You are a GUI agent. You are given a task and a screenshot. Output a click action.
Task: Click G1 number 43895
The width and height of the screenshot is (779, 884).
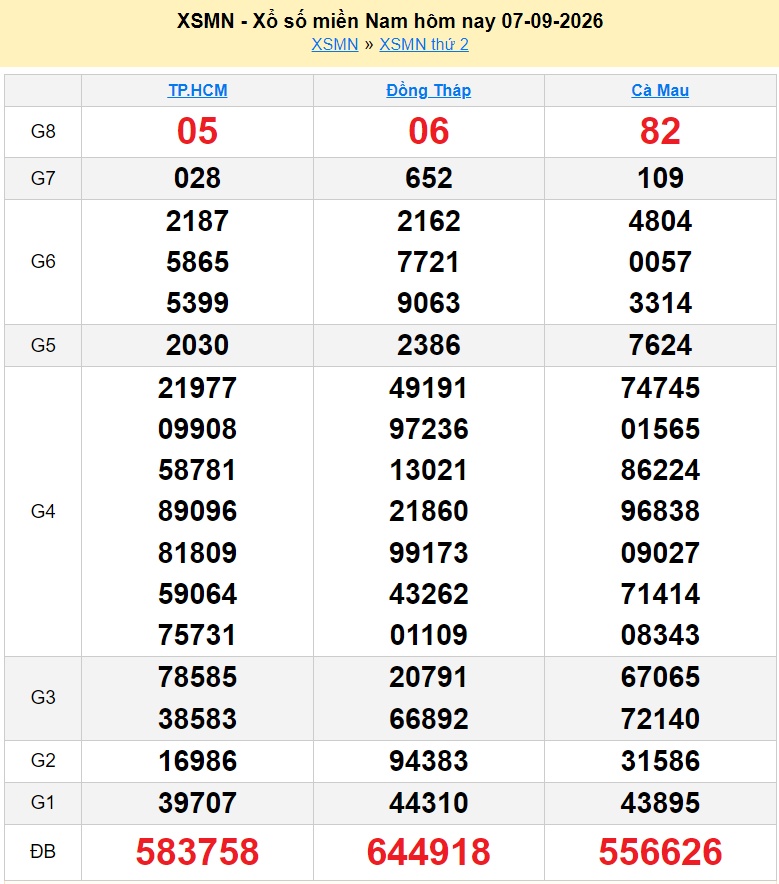pos(660,803)
